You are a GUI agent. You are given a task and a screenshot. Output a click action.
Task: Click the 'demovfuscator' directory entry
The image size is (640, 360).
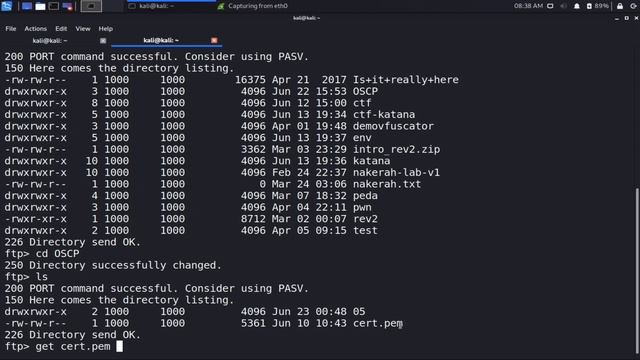[x=393, y=126]
